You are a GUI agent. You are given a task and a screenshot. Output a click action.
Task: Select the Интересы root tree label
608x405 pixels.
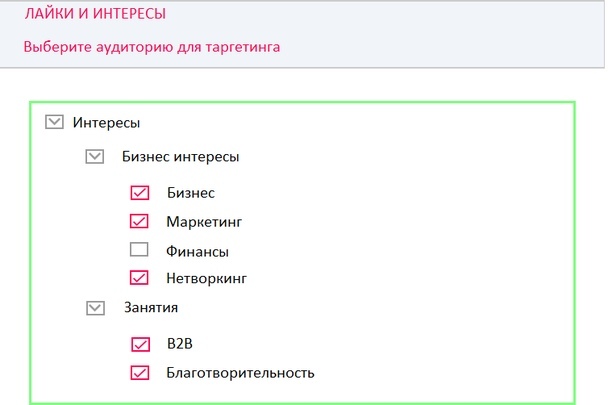[106, 123]
